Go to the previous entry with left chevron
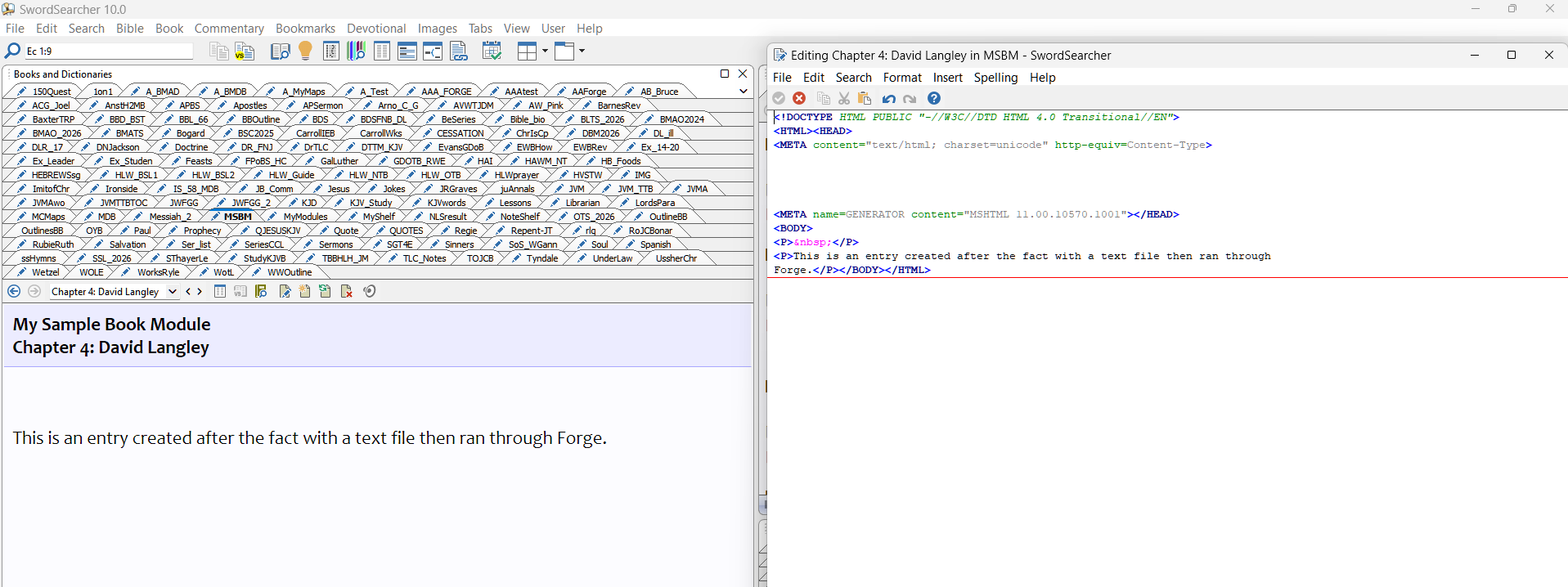 tap(188, 291)
